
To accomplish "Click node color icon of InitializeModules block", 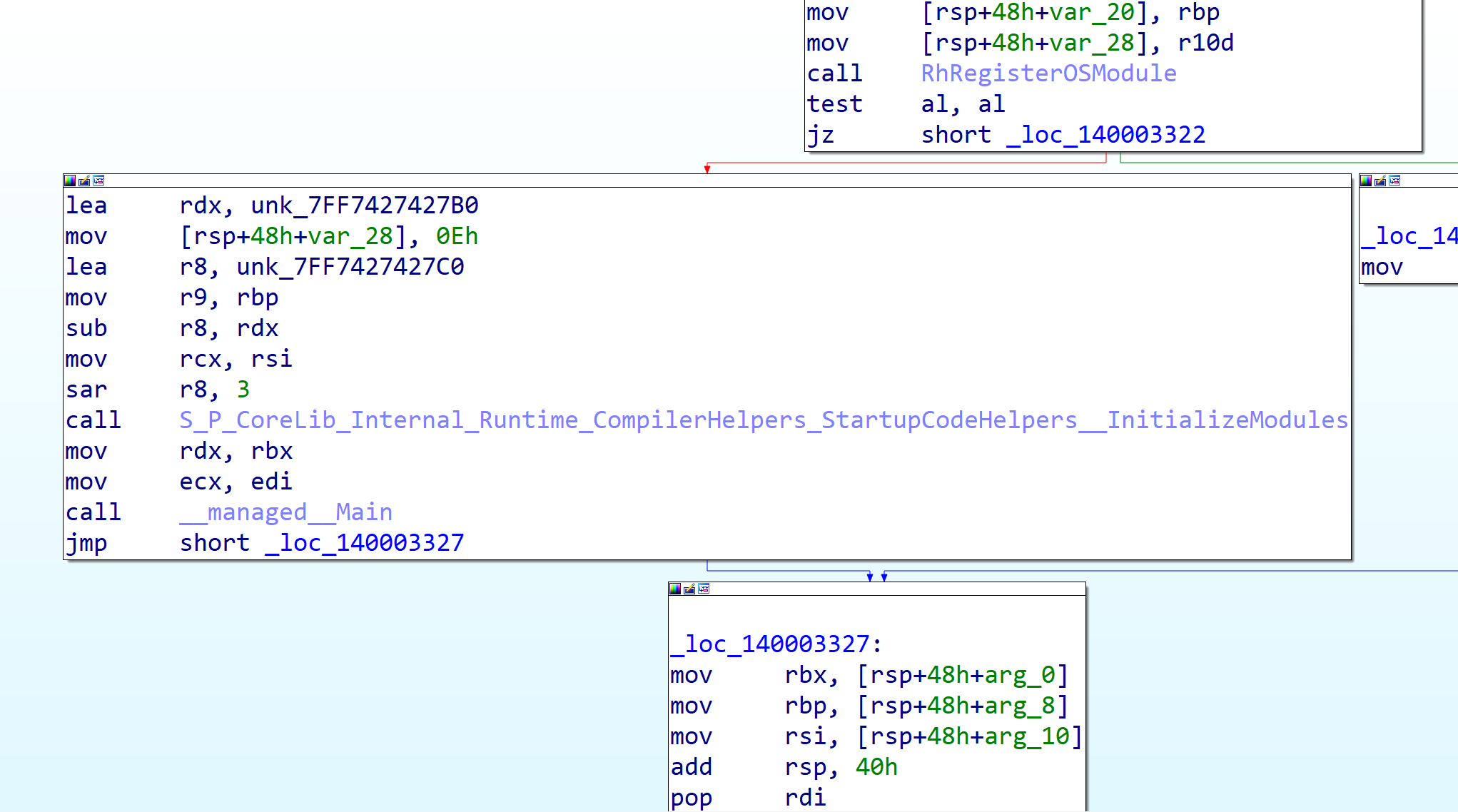I will 70,181.
